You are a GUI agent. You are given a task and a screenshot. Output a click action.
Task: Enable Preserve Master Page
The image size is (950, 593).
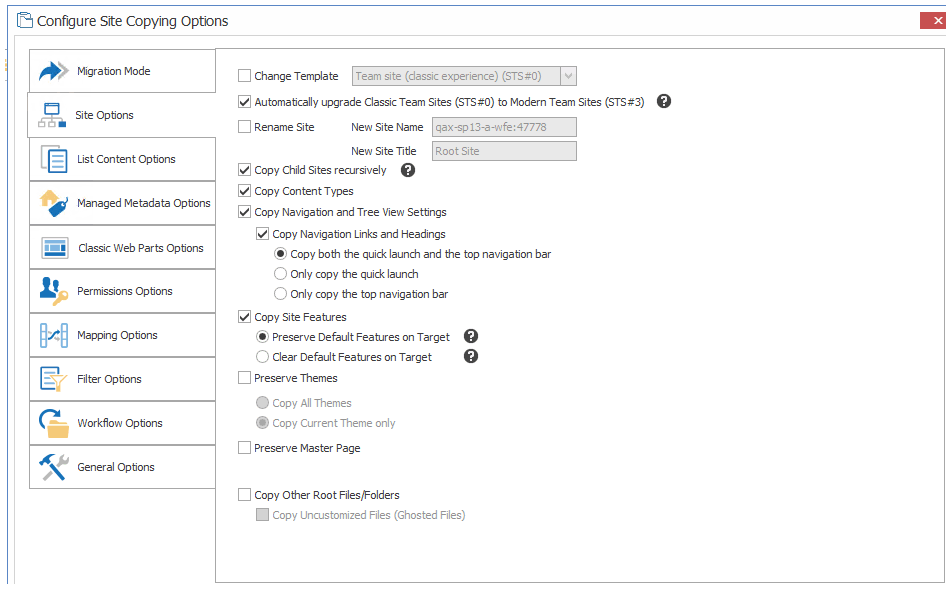coord(244,447)
